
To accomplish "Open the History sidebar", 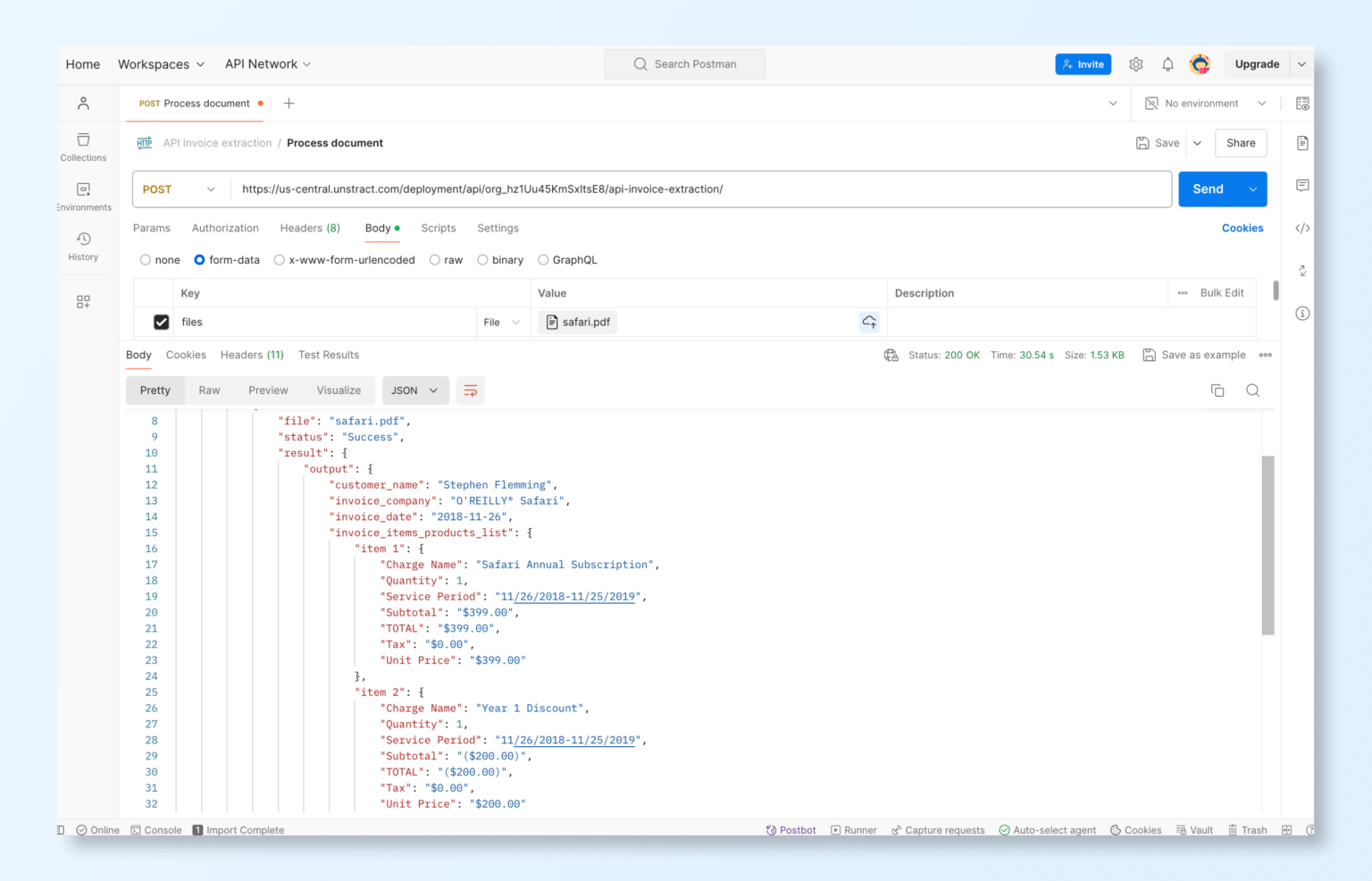I will point(83,243).
